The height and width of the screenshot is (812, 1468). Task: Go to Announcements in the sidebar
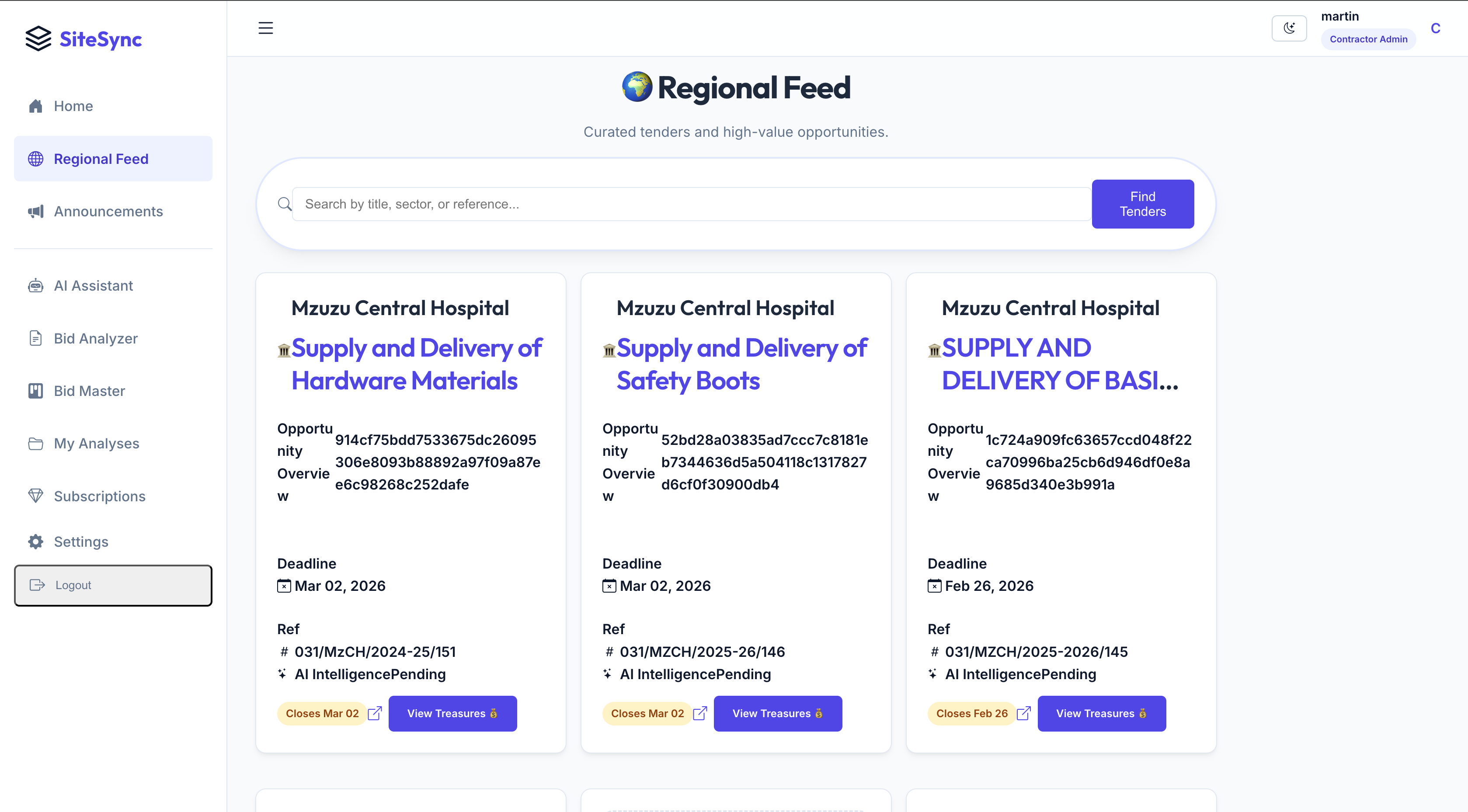click(x=108, y=212)
